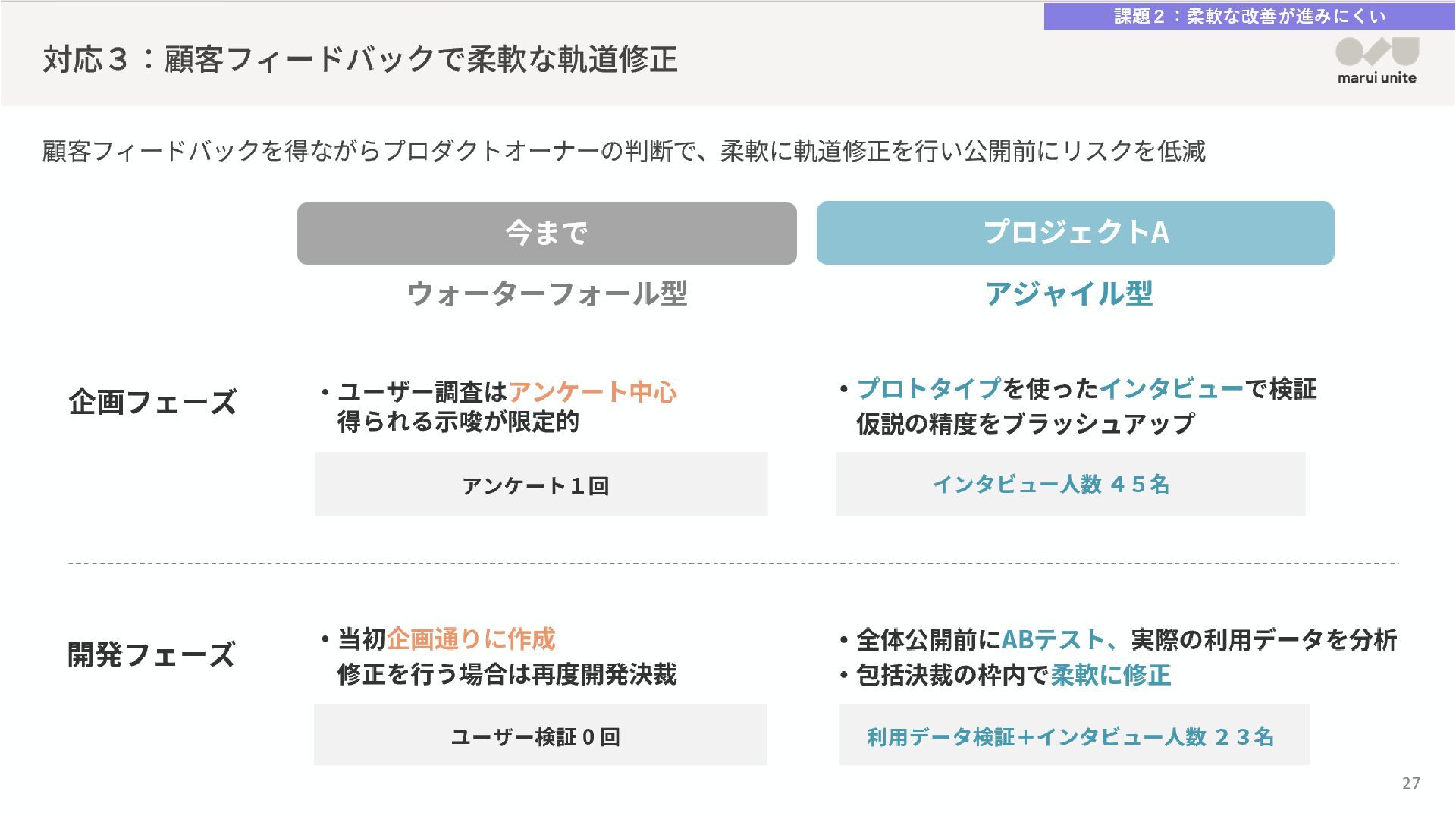The image size is (1456, 819).
Task: Click the 利用データ検証+インタビュー人数23名 box
Action: pyautogui.click(x=1075, y=735)
